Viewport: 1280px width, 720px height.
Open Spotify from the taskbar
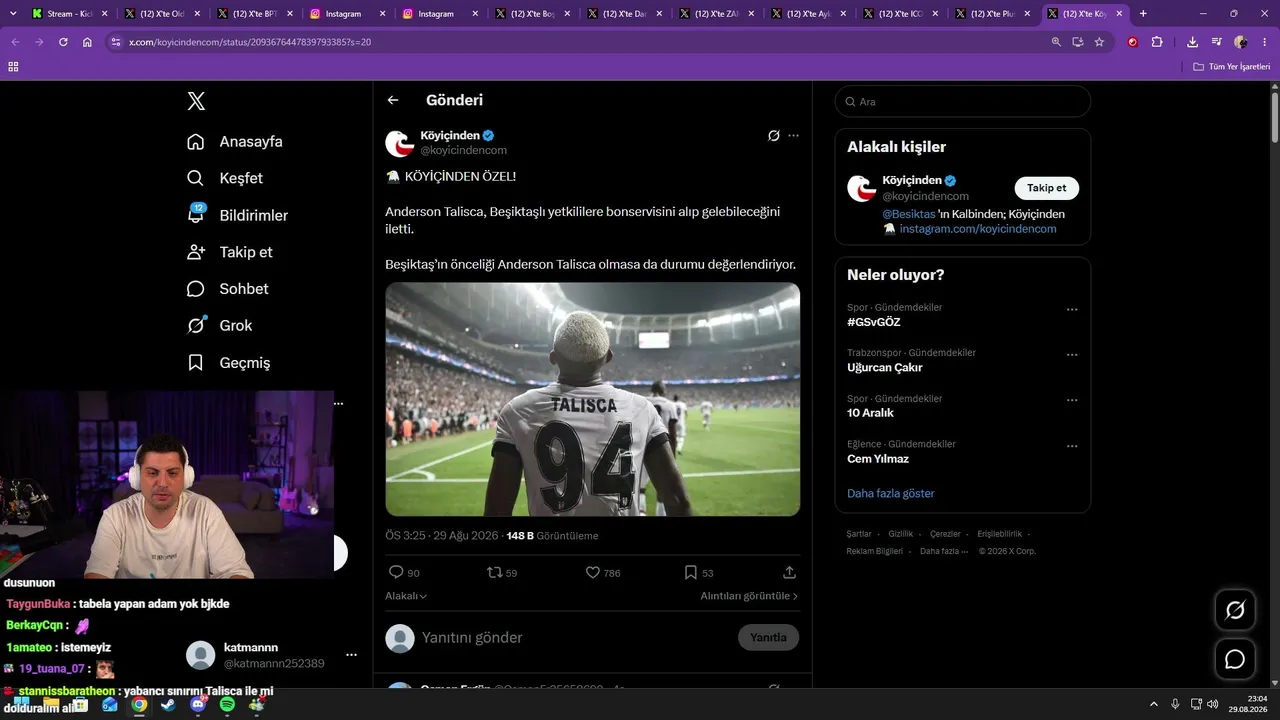click(227, 705)
